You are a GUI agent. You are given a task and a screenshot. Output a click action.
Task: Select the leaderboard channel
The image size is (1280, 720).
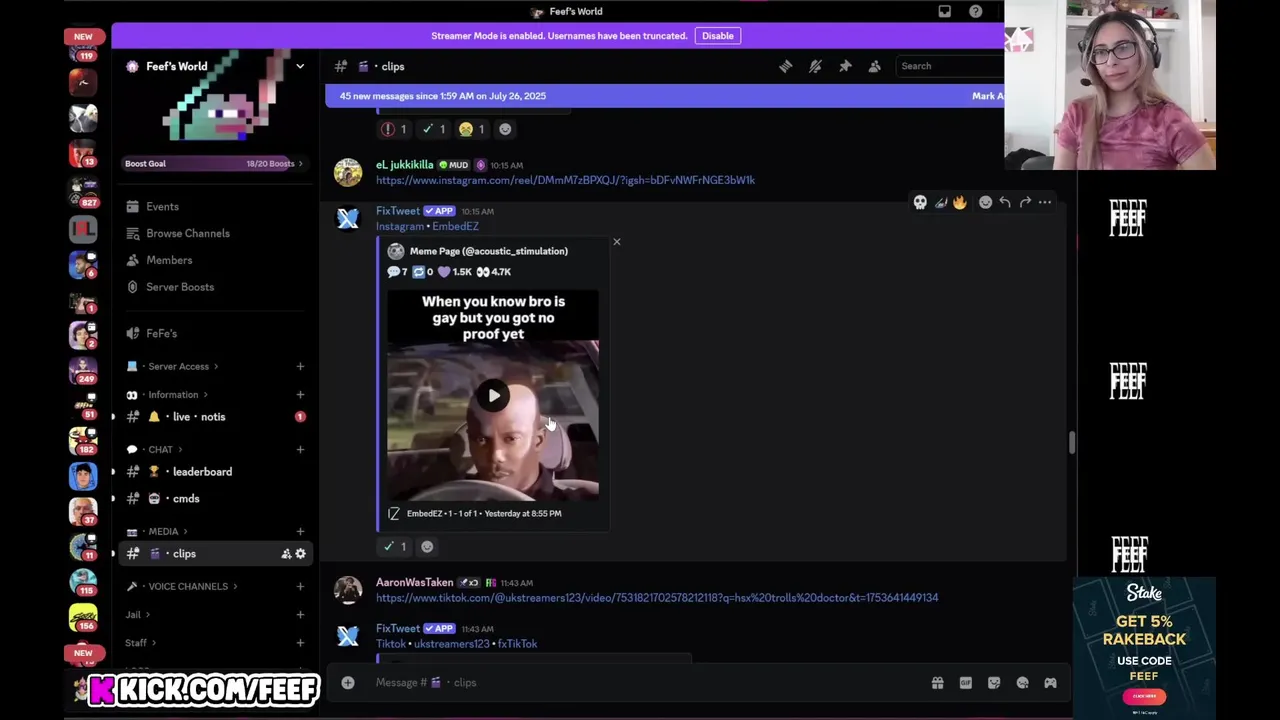tap(214, 472)
